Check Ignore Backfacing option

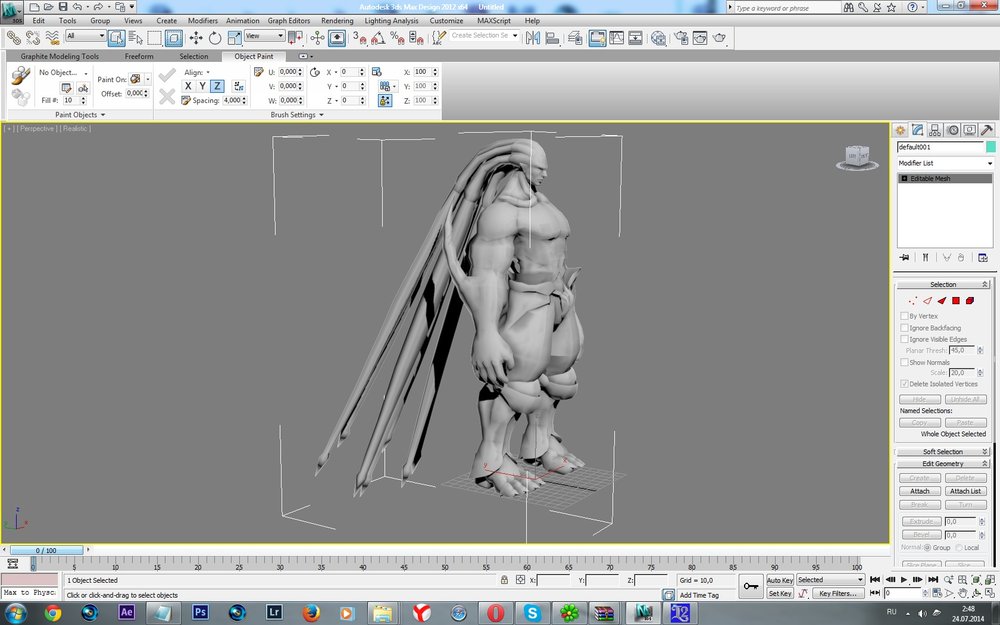click(x=905, y=328)
